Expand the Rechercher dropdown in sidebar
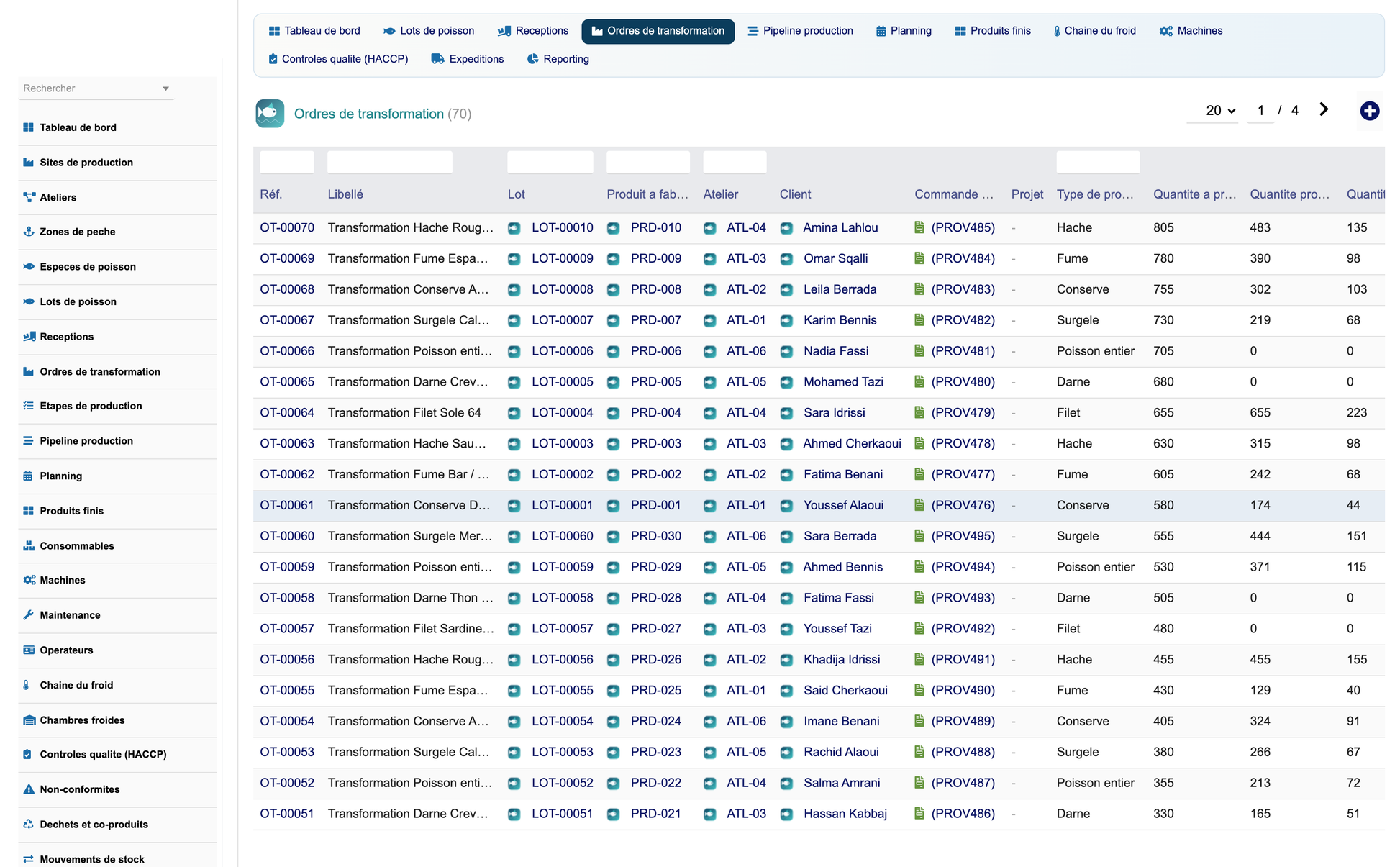1400x867 pixels. coord(165,88)
